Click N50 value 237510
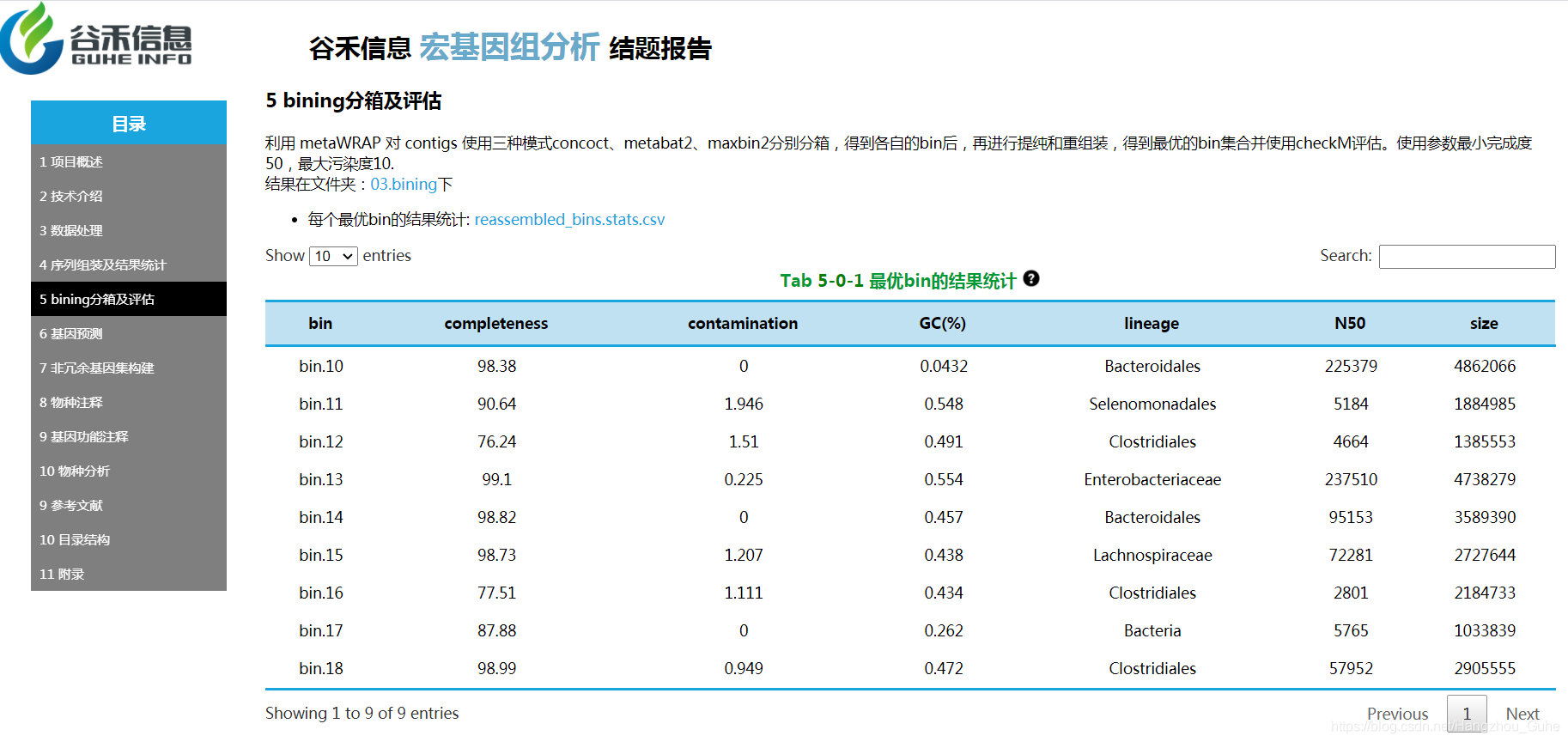1568x742 pixels. pyautogui.click(x=1351, y=479)
